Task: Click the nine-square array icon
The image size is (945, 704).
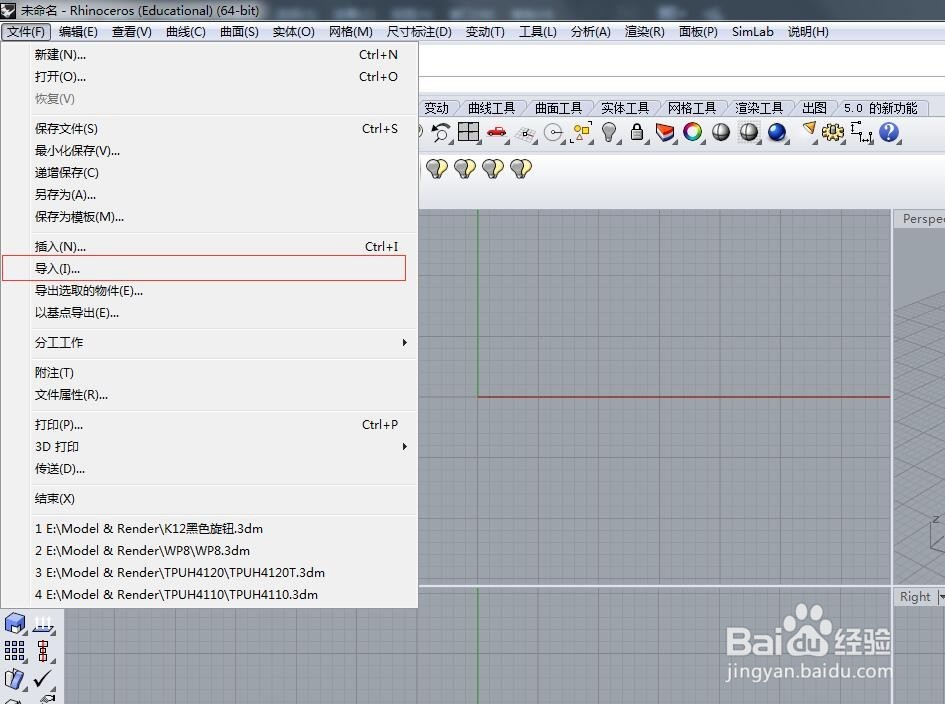Action: [x=14, y=651]
